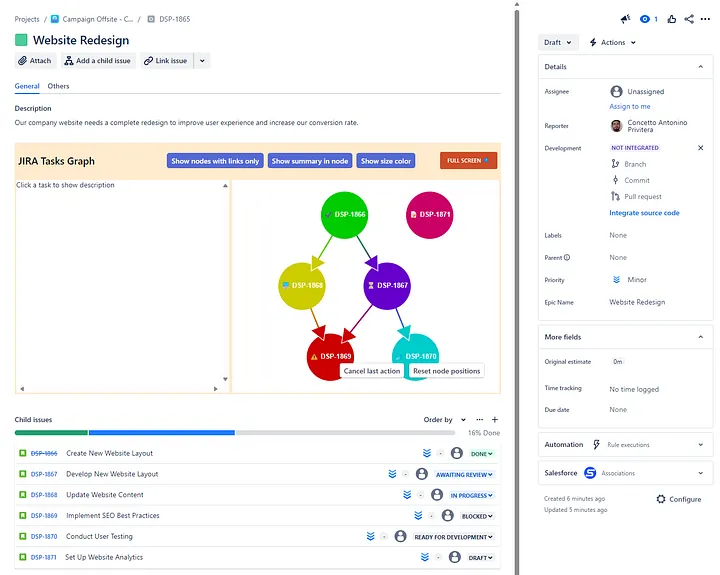The width and height of the screenshot is (720, 575).
Task: Click the plus icon in Child issues
Action: click(x=494, y=420)
